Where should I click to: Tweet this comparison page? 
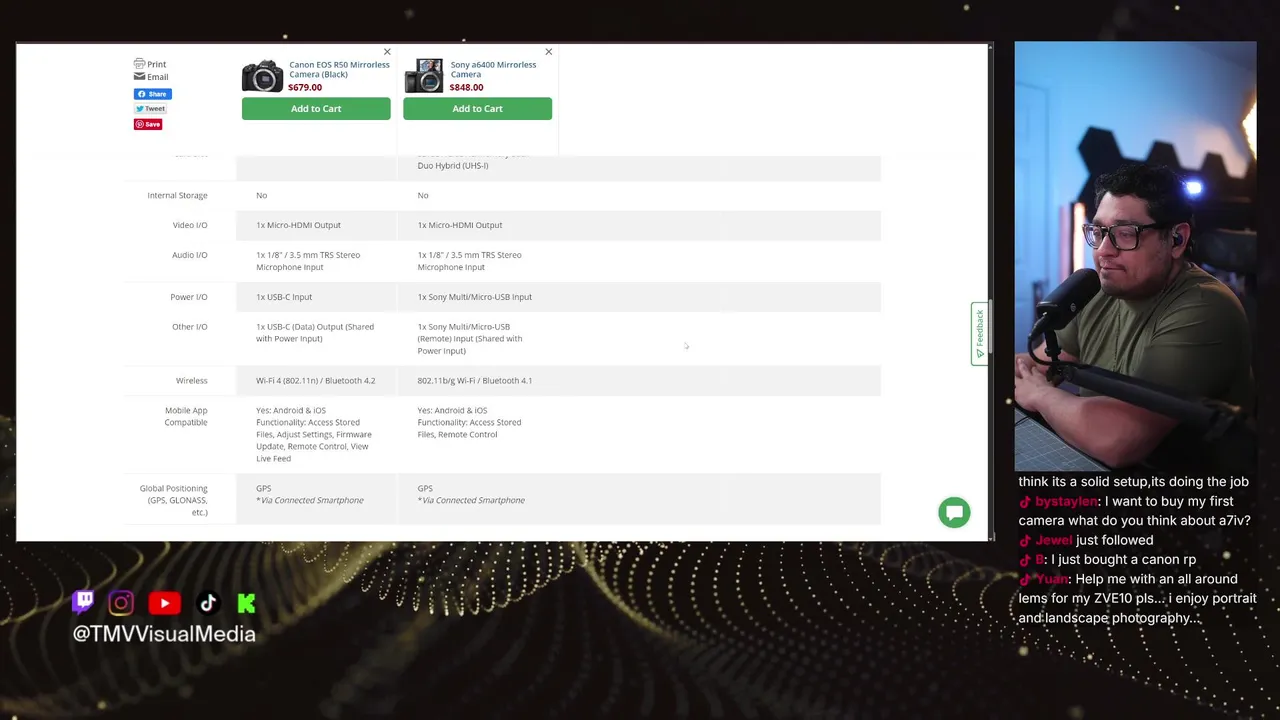pos(151,108)
